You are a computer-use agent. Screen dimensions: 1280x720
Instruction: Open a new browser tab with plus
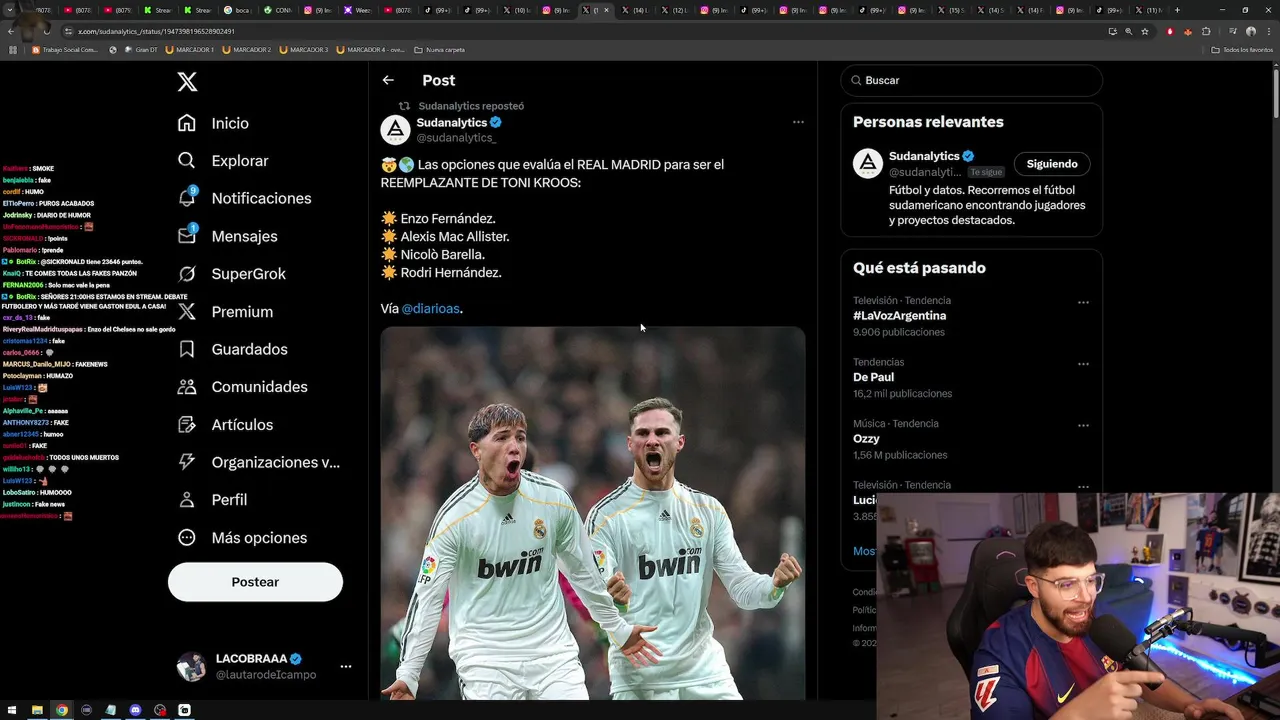1177,10
